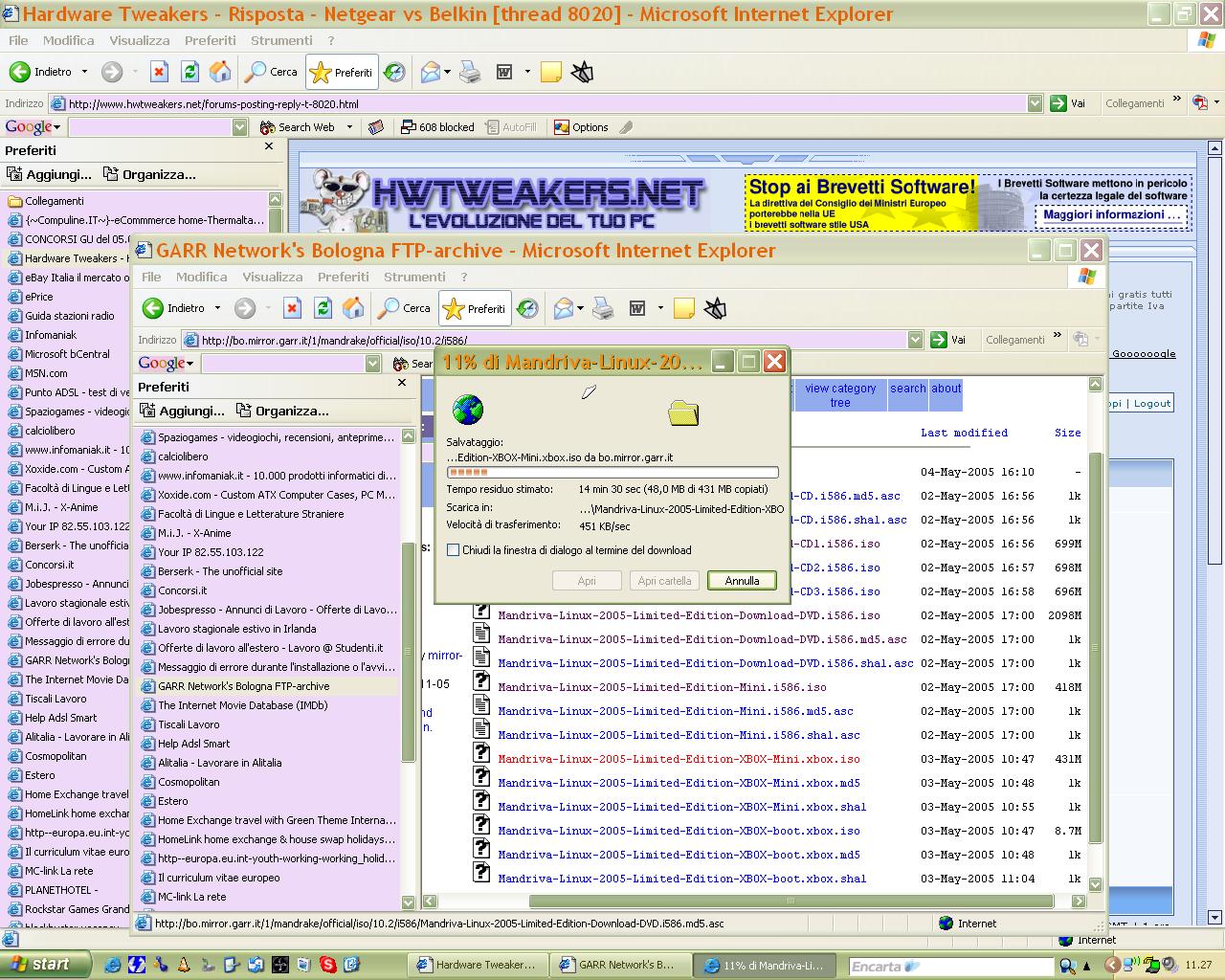1225x980 pixels.
Task: Toggle close dialog when download completes checkbox
Action: pos(454,550)
